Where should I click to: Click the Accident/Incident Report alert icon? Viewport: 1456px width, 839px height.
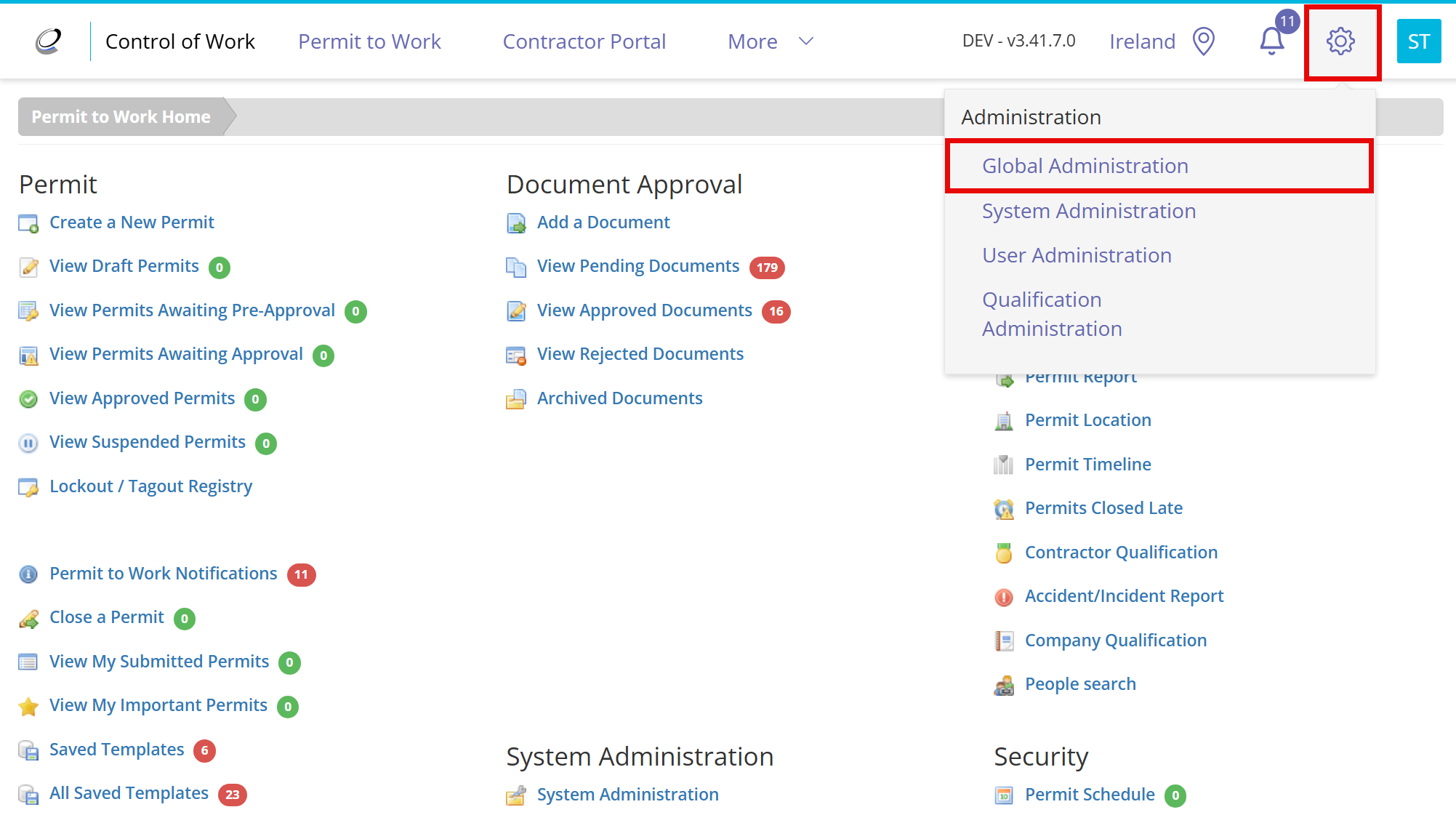[1003, 597]
